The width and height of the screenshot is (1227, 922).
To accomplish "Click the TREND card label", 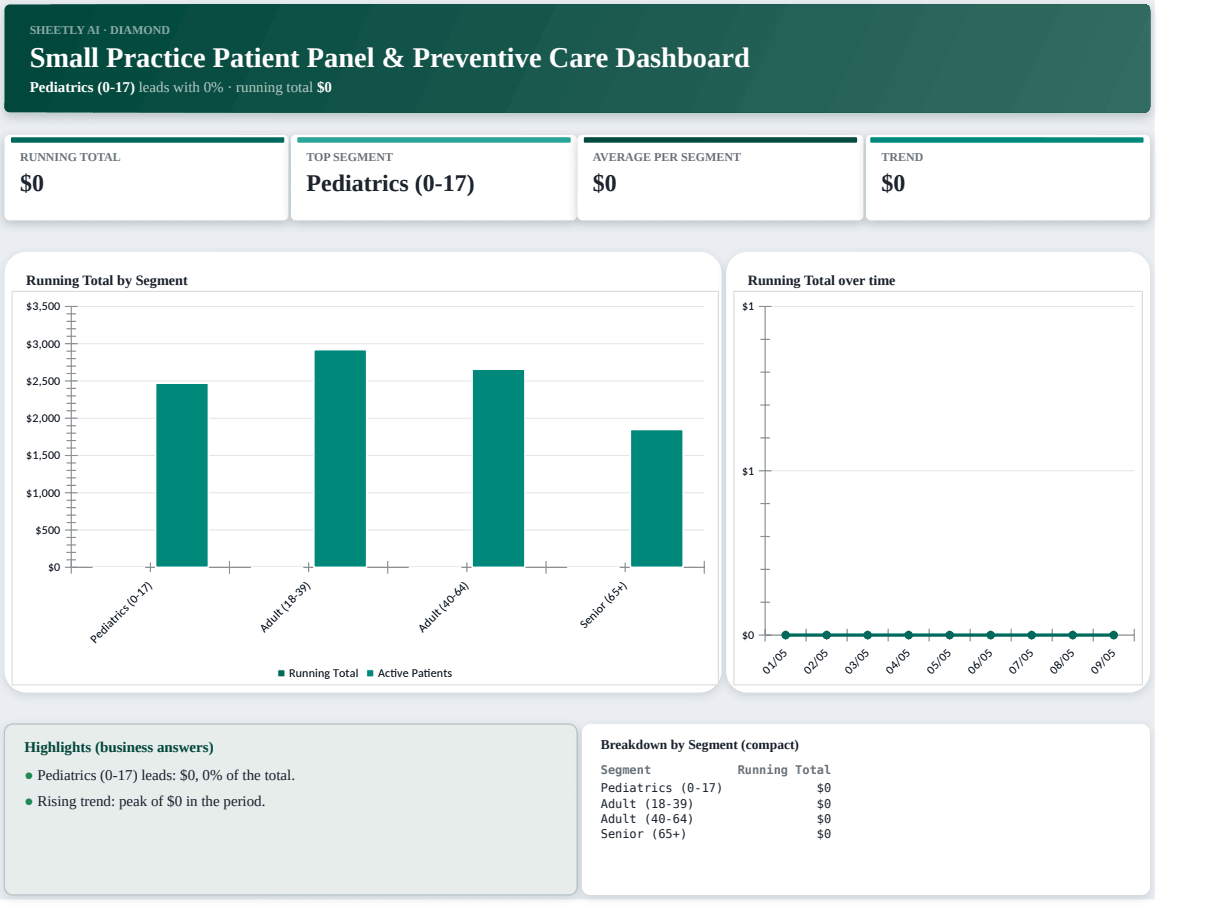I will click(902, 157).
